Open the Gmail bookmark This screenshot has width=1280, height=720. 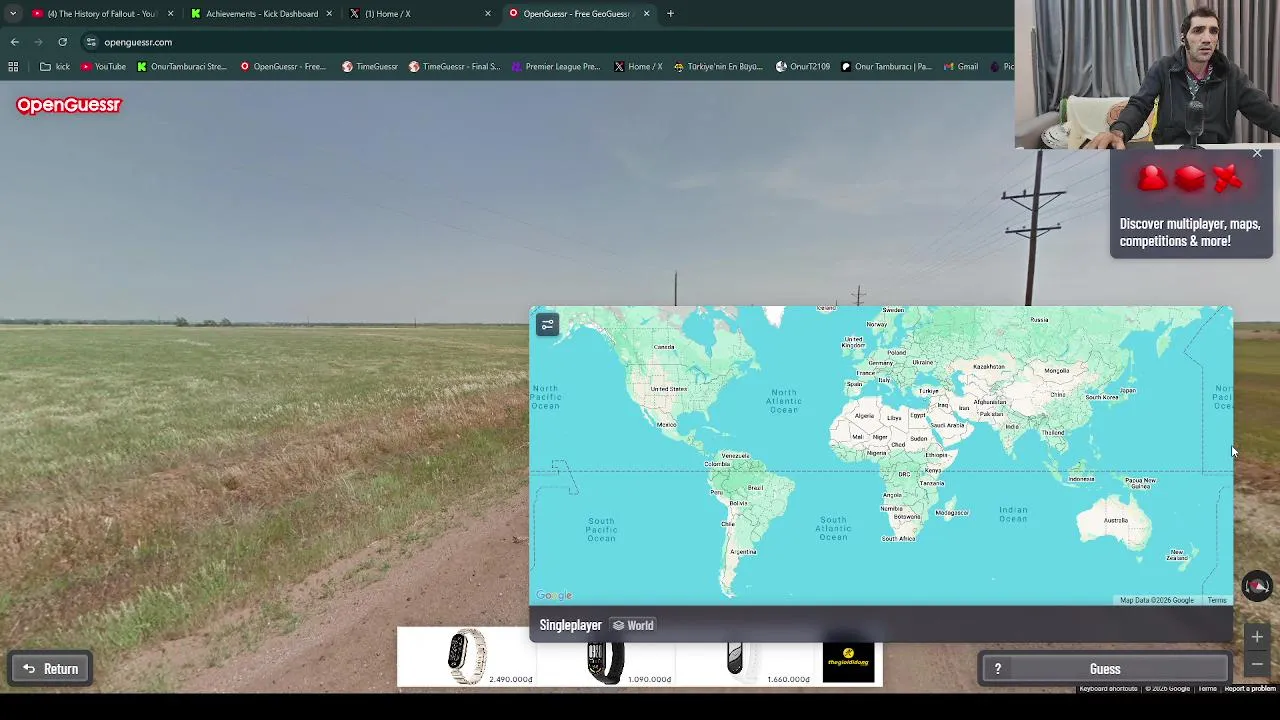[x=960, y=67]
